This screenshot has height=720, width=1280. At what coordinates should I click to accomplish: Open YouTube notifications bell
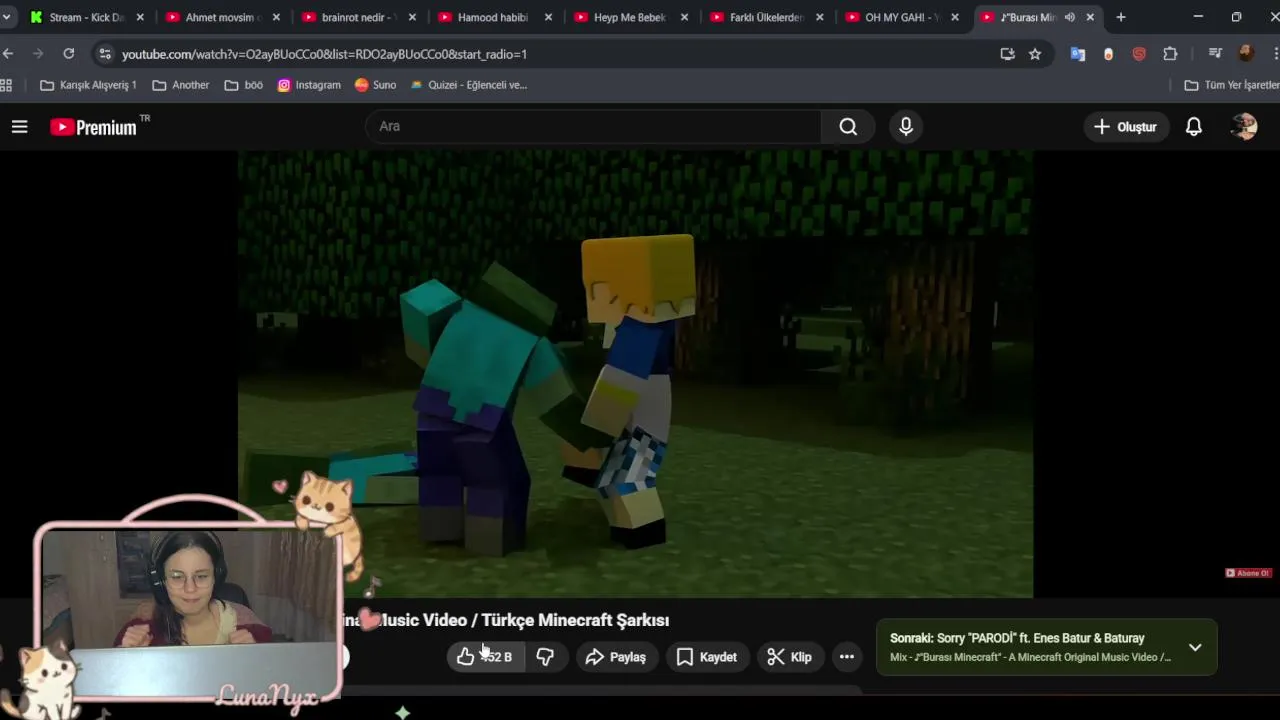point(1194,127)
